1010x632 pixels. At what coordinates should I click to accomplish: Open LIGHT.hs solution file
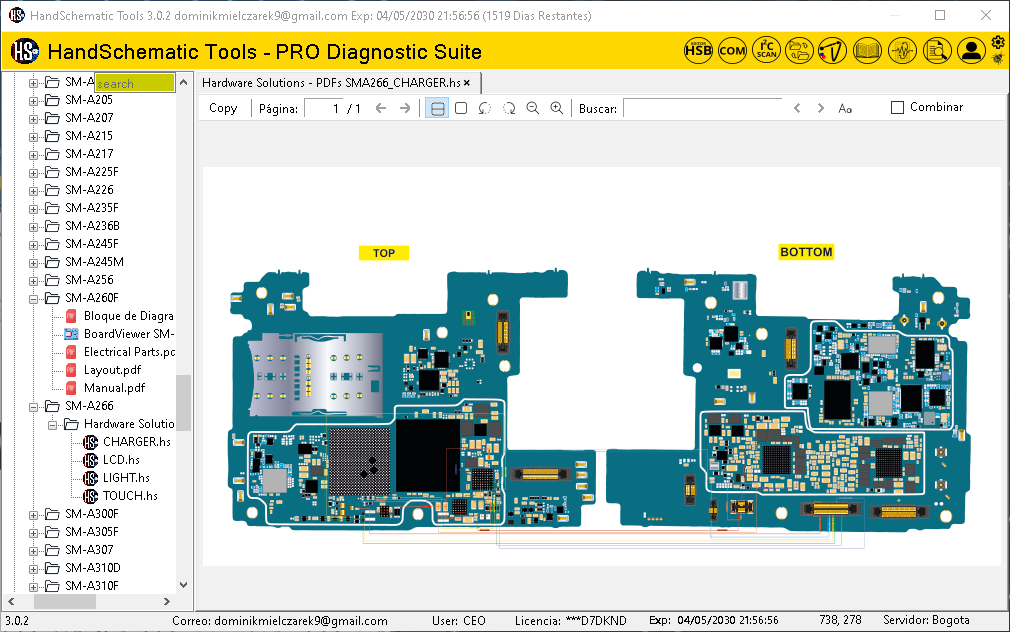pyautogui.click(x=126, y=477)
